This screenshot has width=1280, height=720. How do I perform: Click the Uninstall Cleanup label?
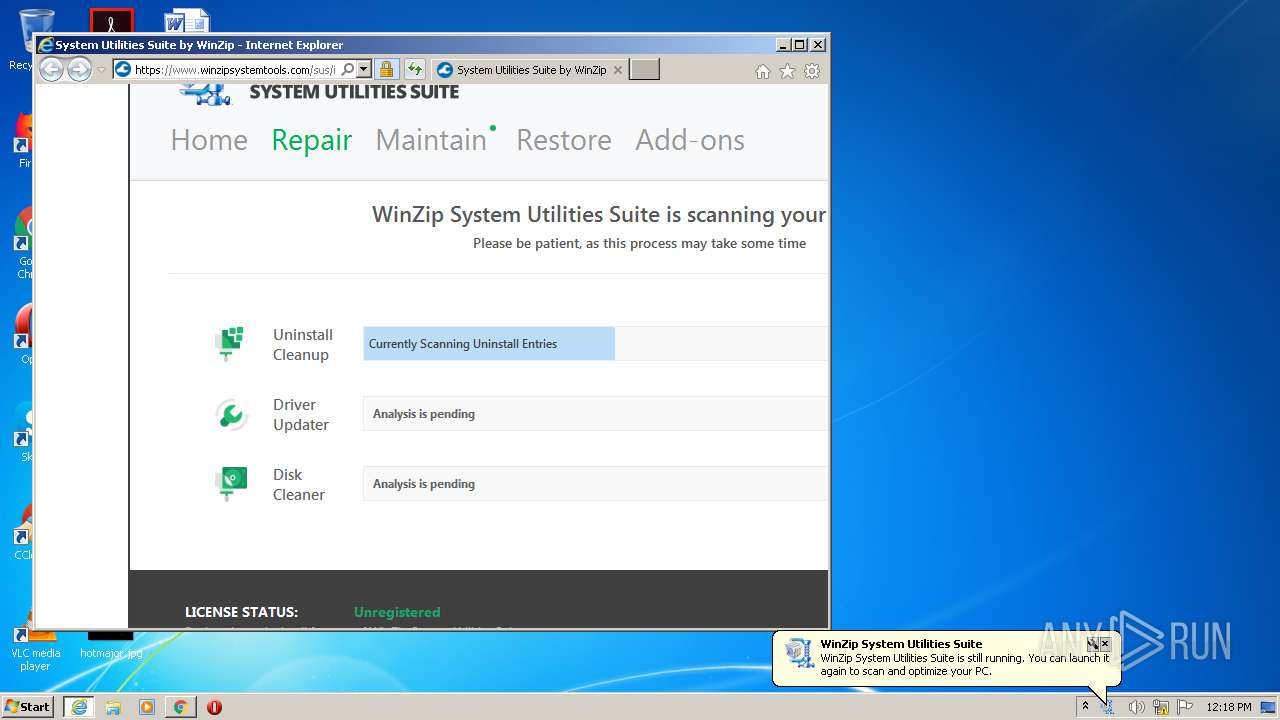[x=303, y=344]
